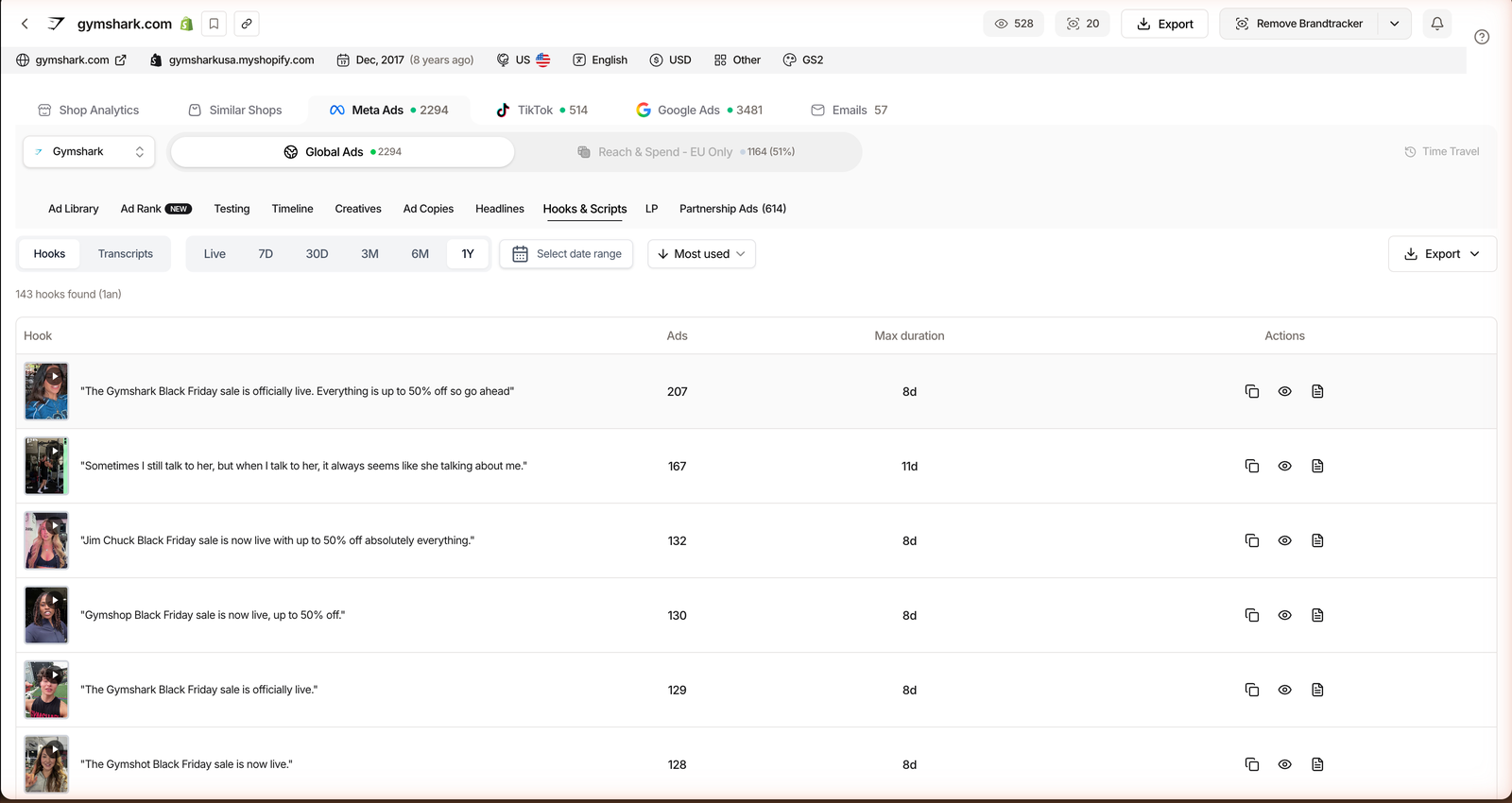This screenshot has height=803, width=1512.
Task: Open the Ad Copies sub-tab
Action: pyautogui.click(x=428, y=209)
